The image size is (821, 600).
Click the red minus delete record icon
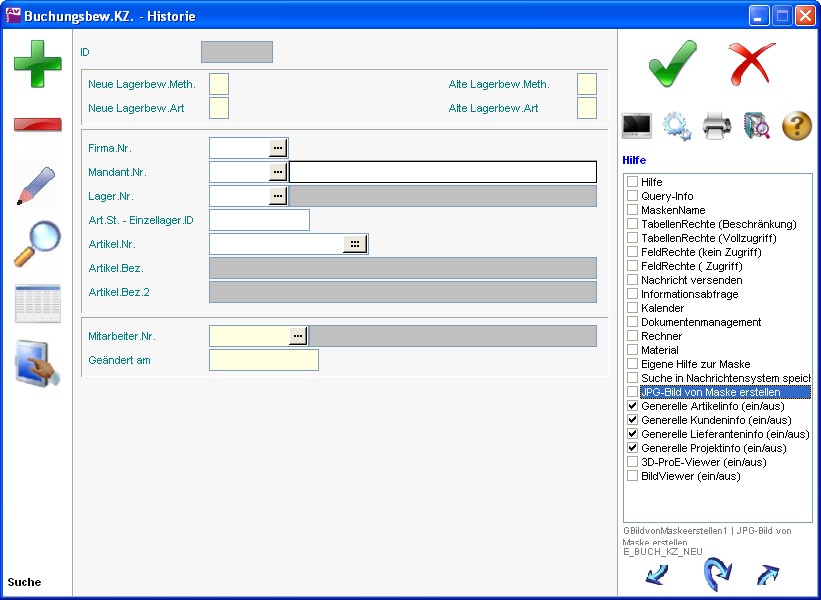click(x=37, y=125)
